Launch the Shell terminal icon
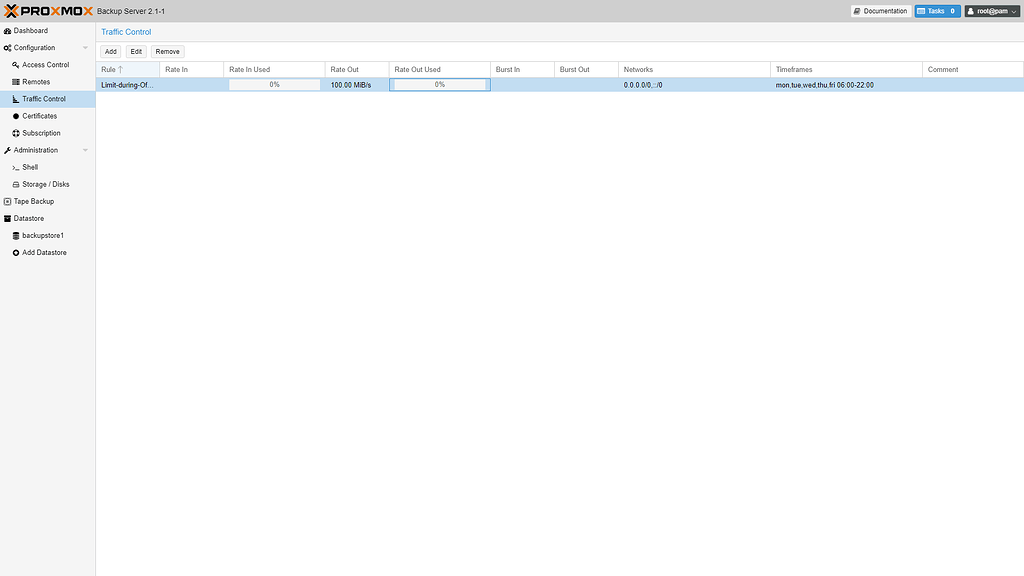Screen dimensions: 1024x576 coord(18,167)
